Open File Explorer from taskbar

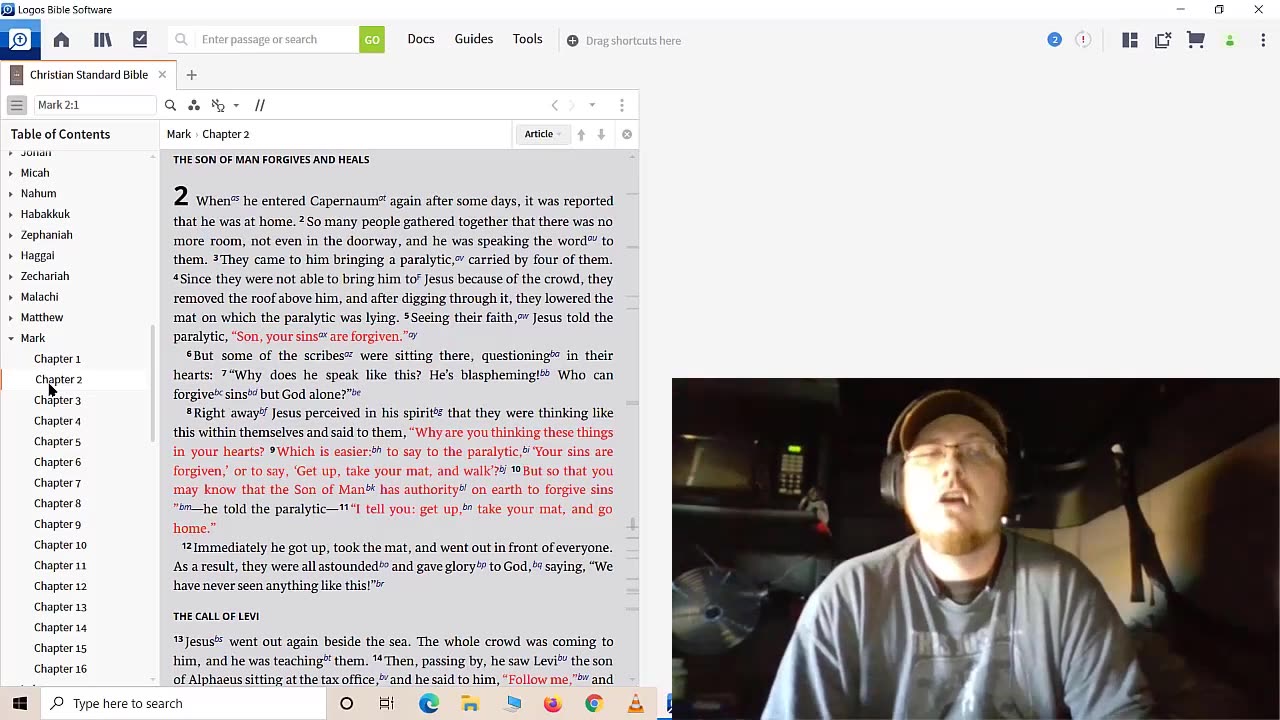click(x=470, y=703)
